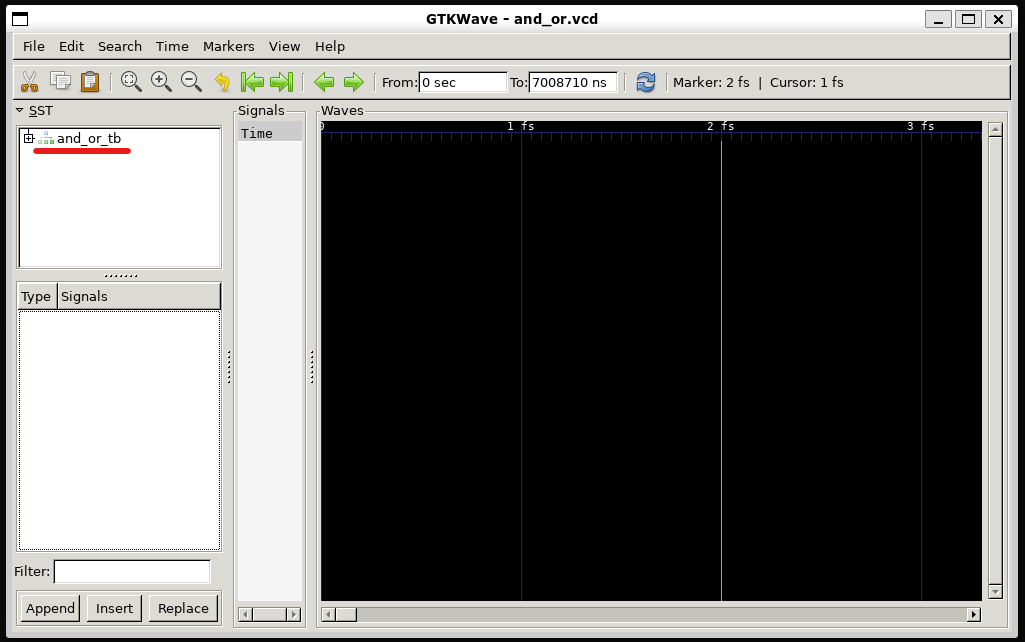Click the Copy traces icon
The height and width of the screenshot is (642, 1025).
pos(60,81)
